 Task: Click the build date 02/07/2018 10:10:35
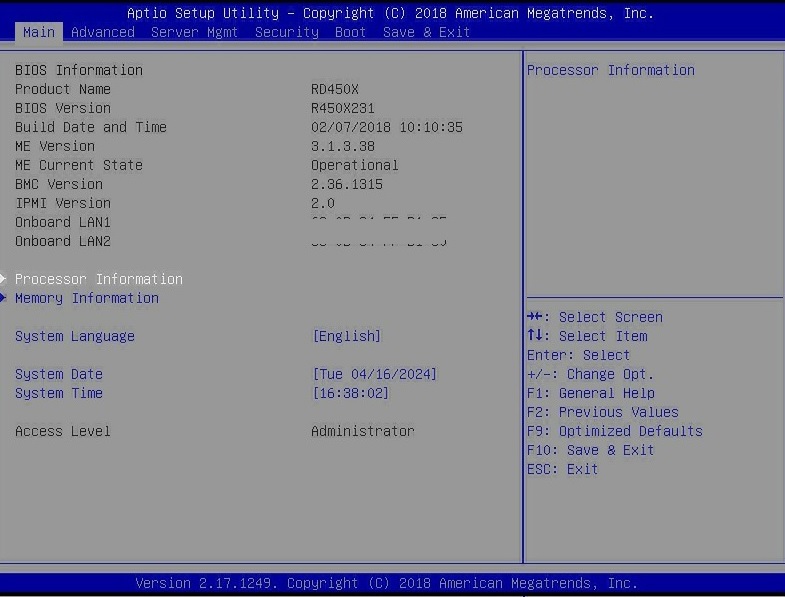(x=386, y=127)
